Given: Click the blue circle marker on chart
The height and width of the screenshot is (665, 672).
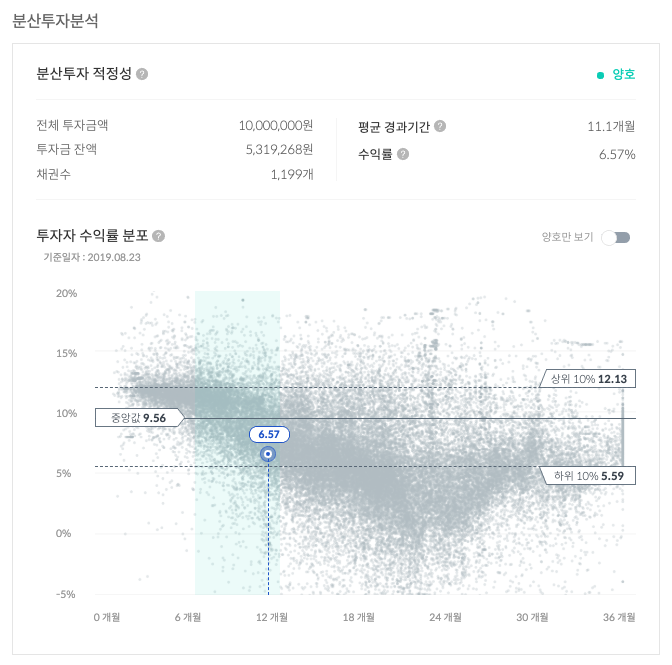Looking at the screenshot, I should 268,454.
